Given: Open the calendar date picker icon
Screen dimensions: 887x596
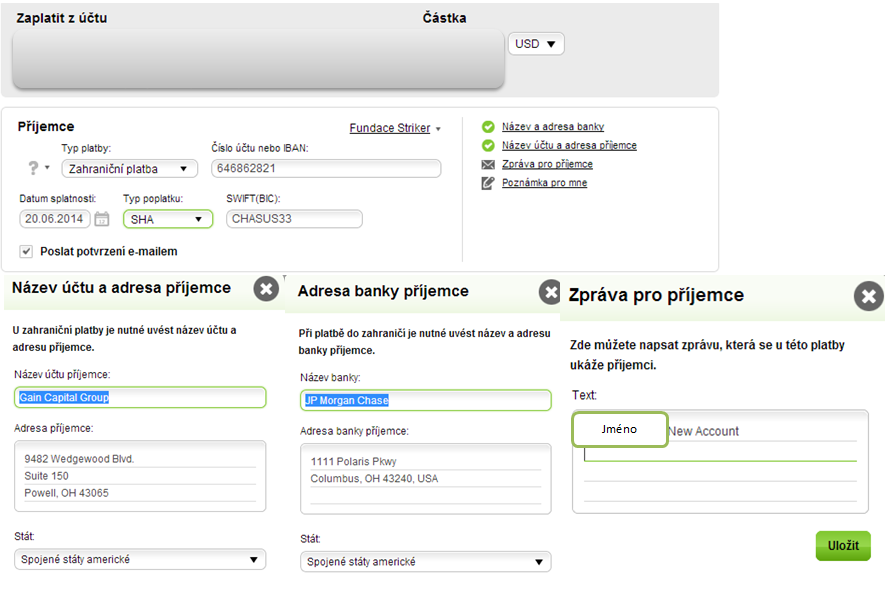Looking at the screenshot, I should (102, 219).
